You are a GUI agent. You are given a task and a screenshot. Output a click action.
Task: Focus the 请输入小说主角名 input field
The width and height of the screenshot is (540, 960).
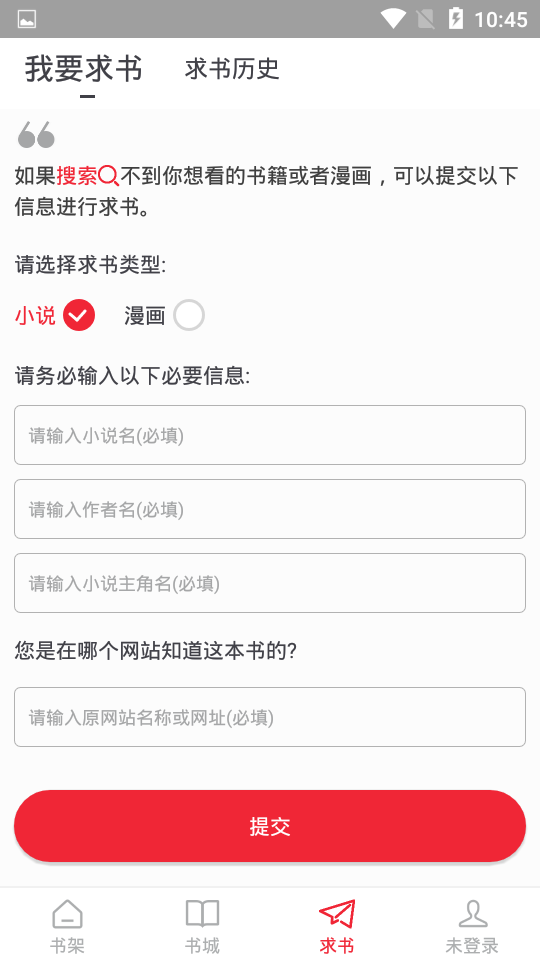(270, 583)
